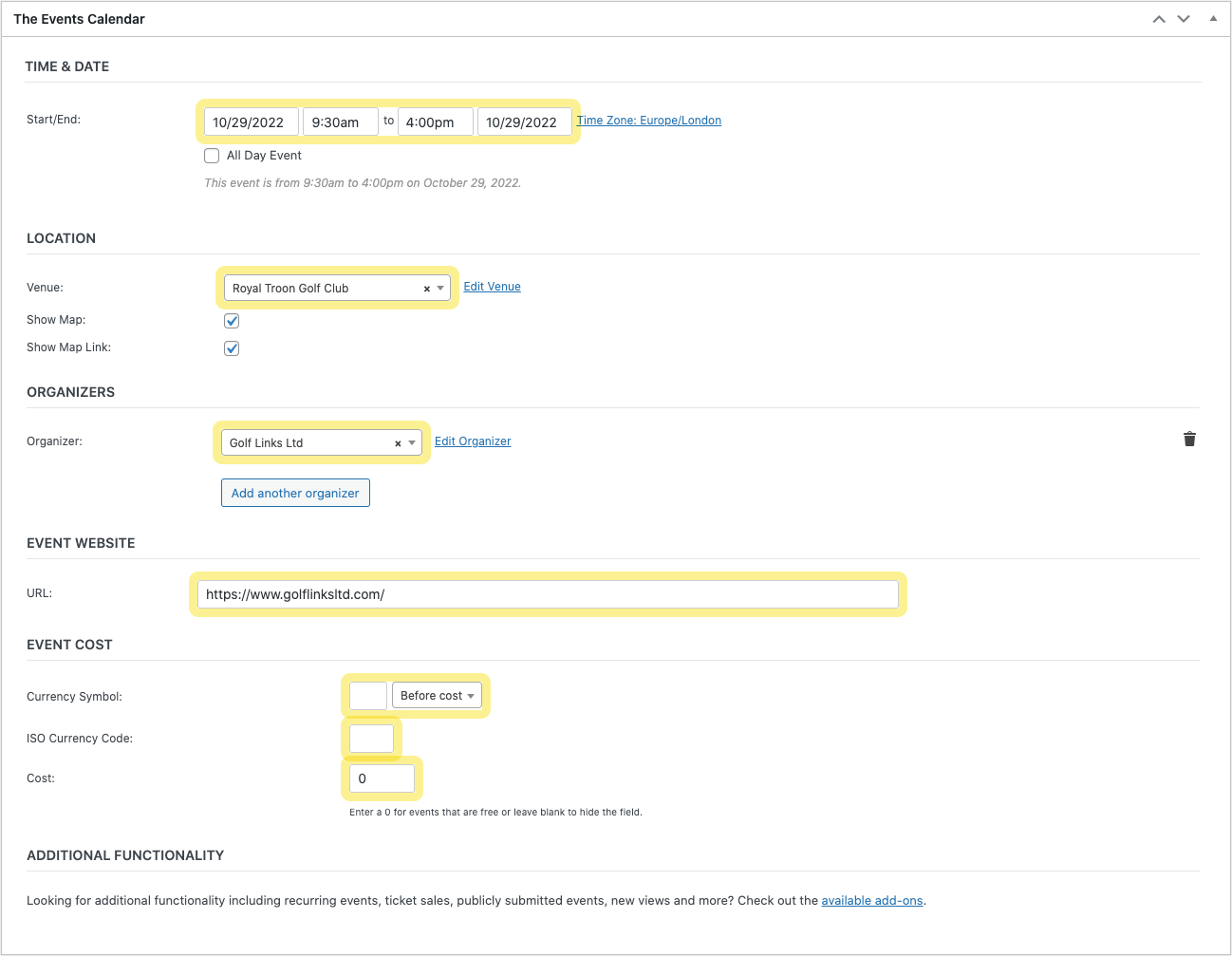The width and height of the screenshot is (1232, 956).
Task: Change the Time Zone from Europe/London
Action: (649, 120)
